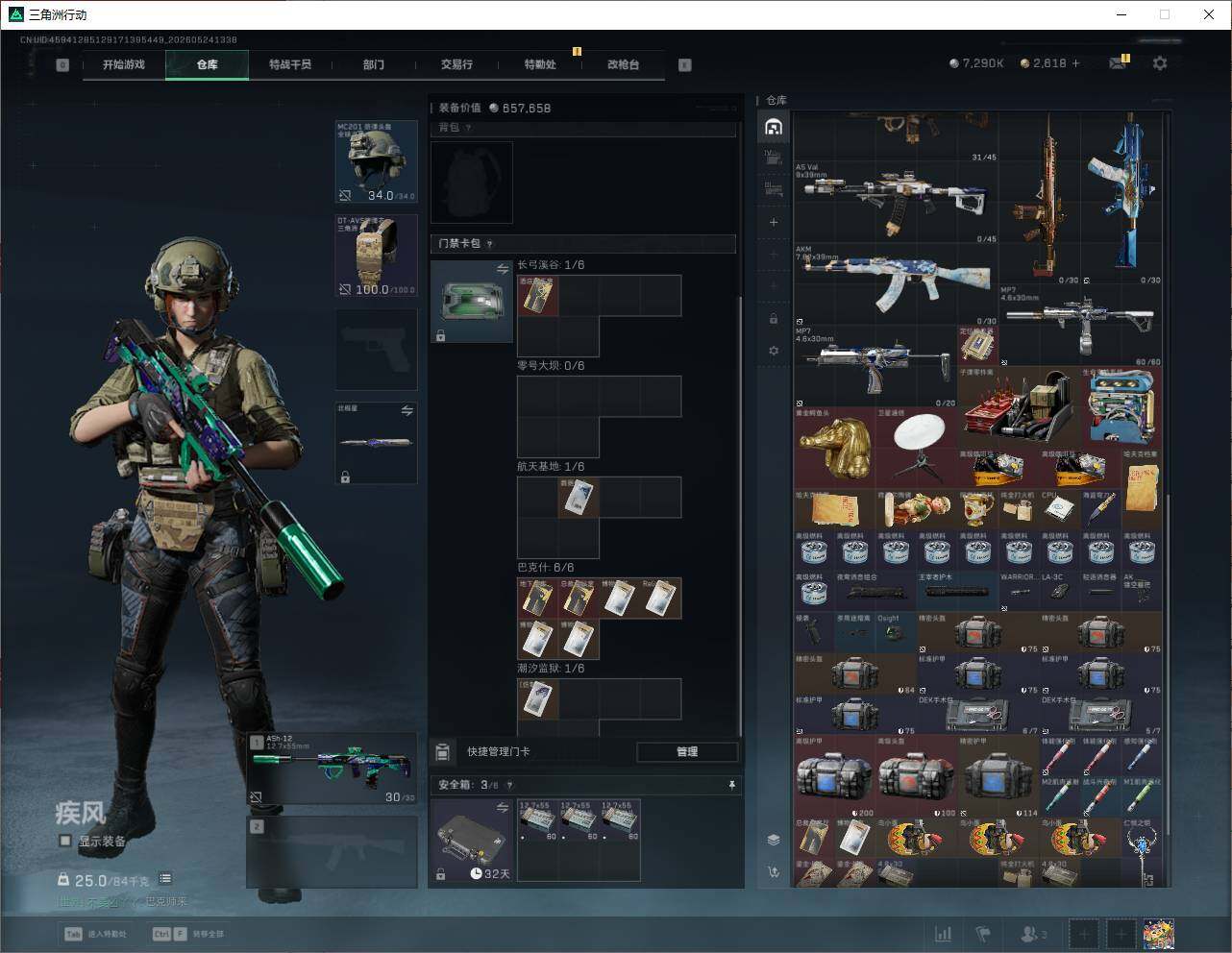Show 门禁卡包 help tooltip
This screenshot has height=953, width=1232.
point(490,244)
